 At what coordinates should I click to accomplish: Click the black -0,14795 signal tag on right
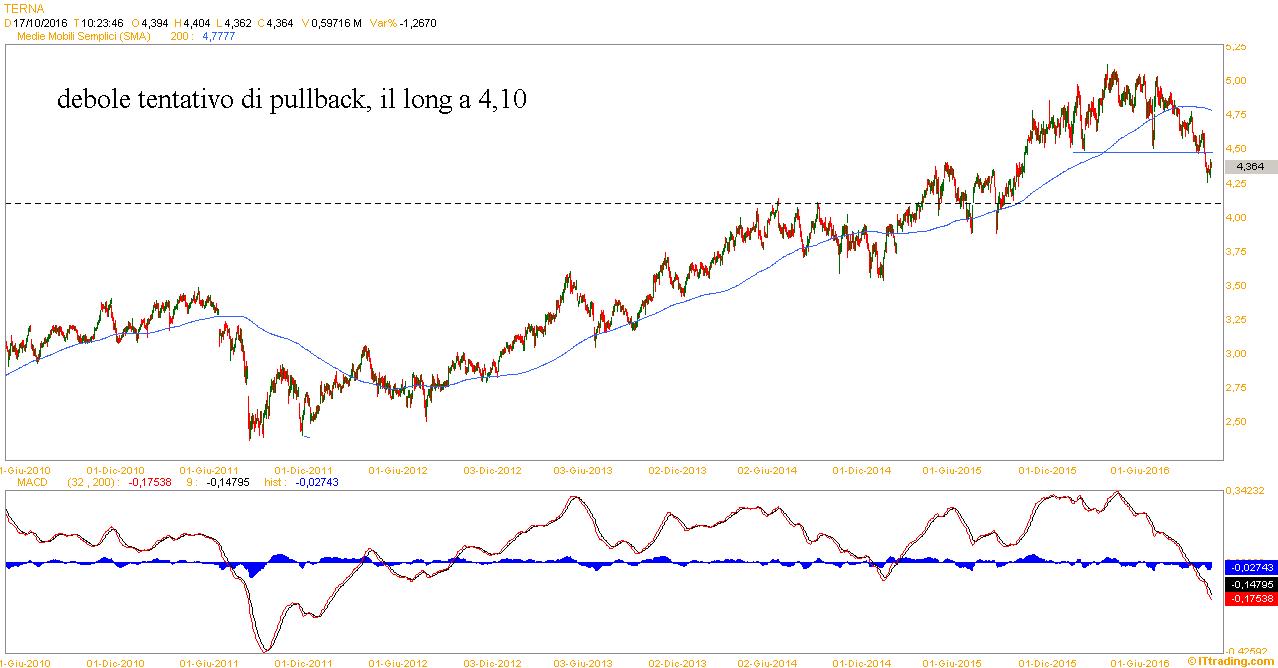tap(1250, 583)
